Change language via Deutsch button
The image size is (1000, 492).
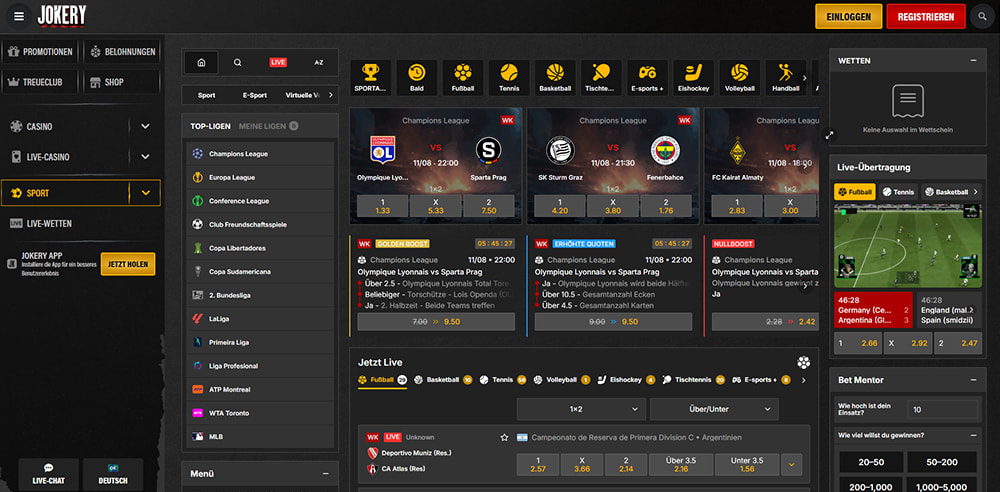(x=113, y=474)
